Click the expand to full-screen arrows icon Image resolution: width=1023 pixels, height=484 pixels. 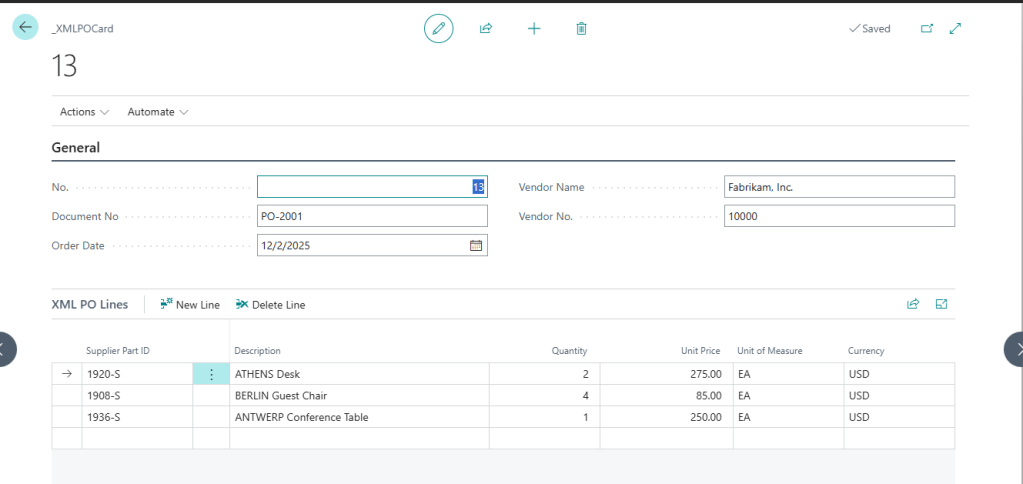tap(955, 29)
